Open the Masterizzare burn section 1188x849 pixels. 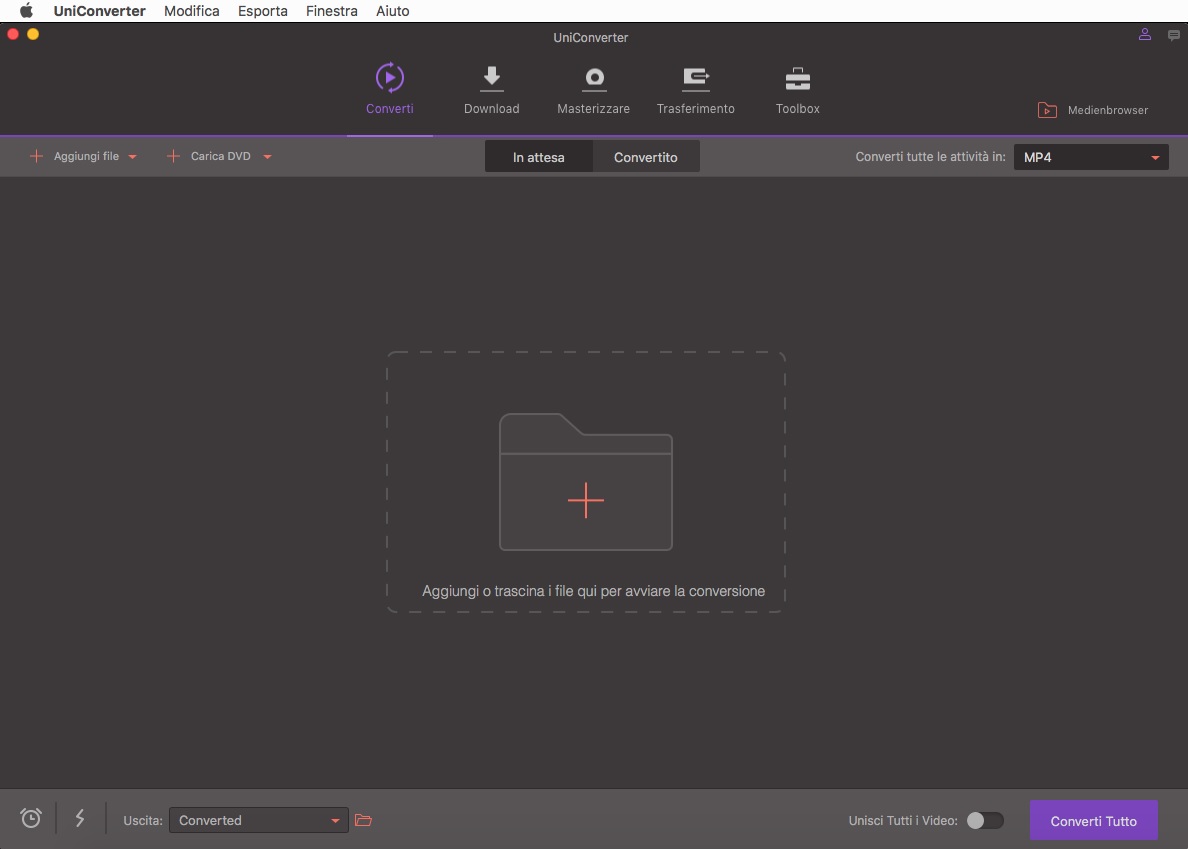pos(593,90)
